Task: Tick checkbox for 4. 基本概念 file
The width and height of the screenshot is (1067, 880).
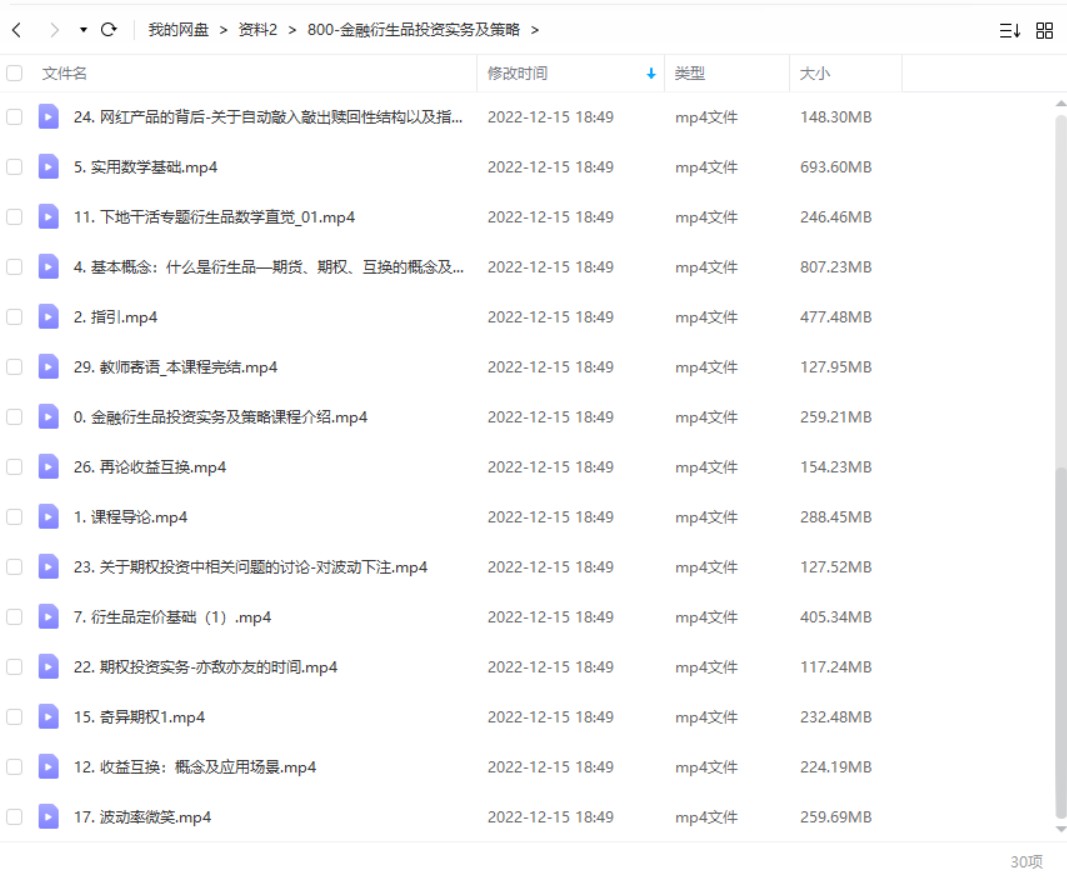Action: tap(14, 267)
